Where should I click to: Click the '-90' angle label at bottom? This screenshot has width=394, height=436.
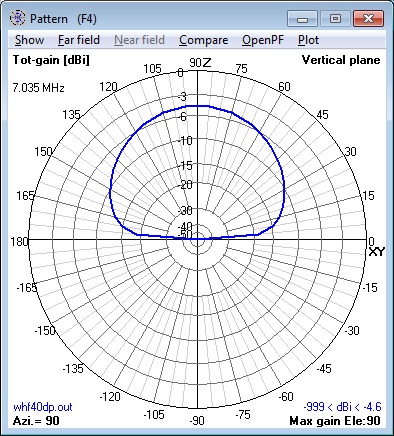[x=197, y=421]
